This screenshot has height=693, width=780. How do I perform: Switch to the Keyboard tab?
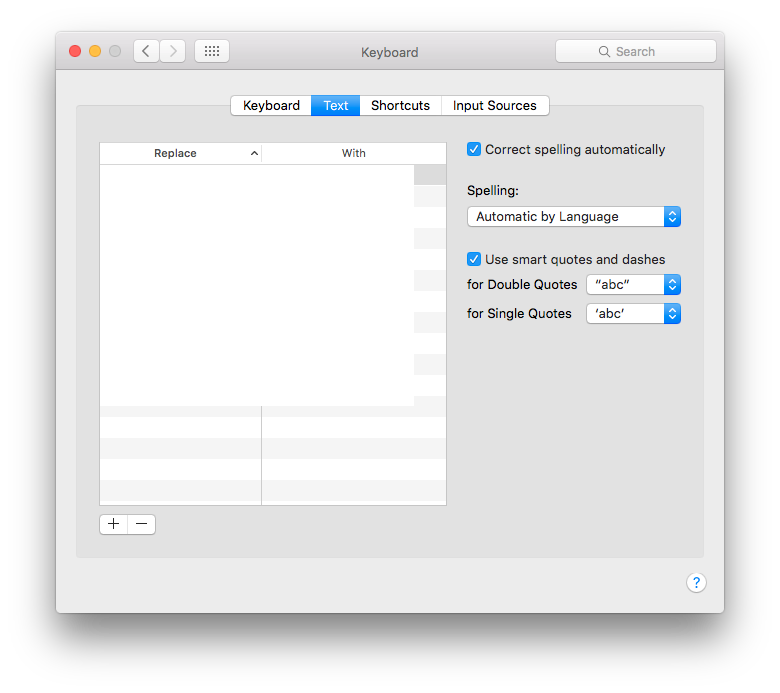point(271,106)
